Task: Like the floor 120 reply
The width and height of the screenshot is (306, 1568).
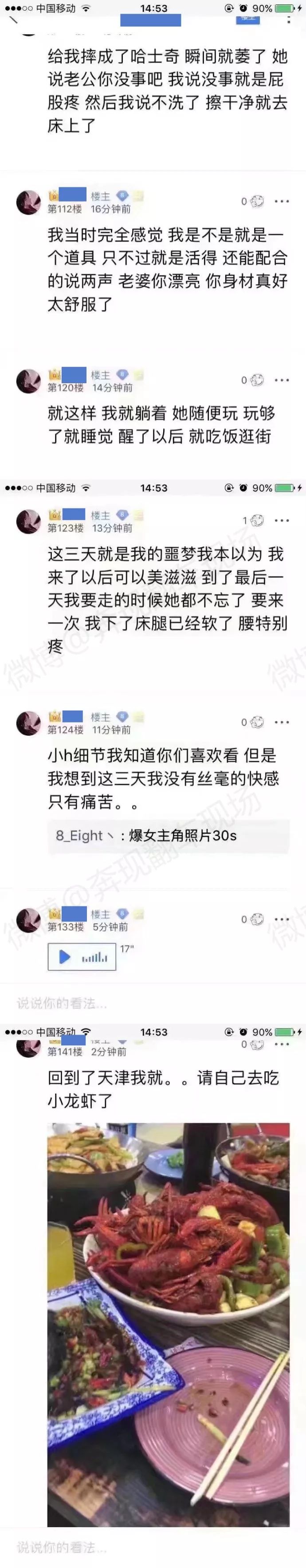Action: (x=257, y=381)
